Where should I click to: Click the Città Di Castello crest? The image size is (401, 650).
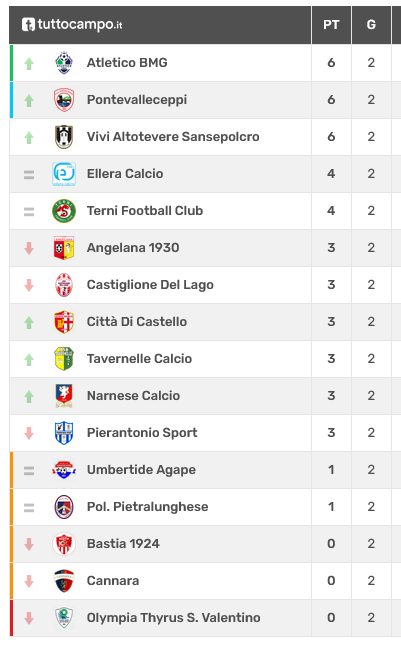64,322
